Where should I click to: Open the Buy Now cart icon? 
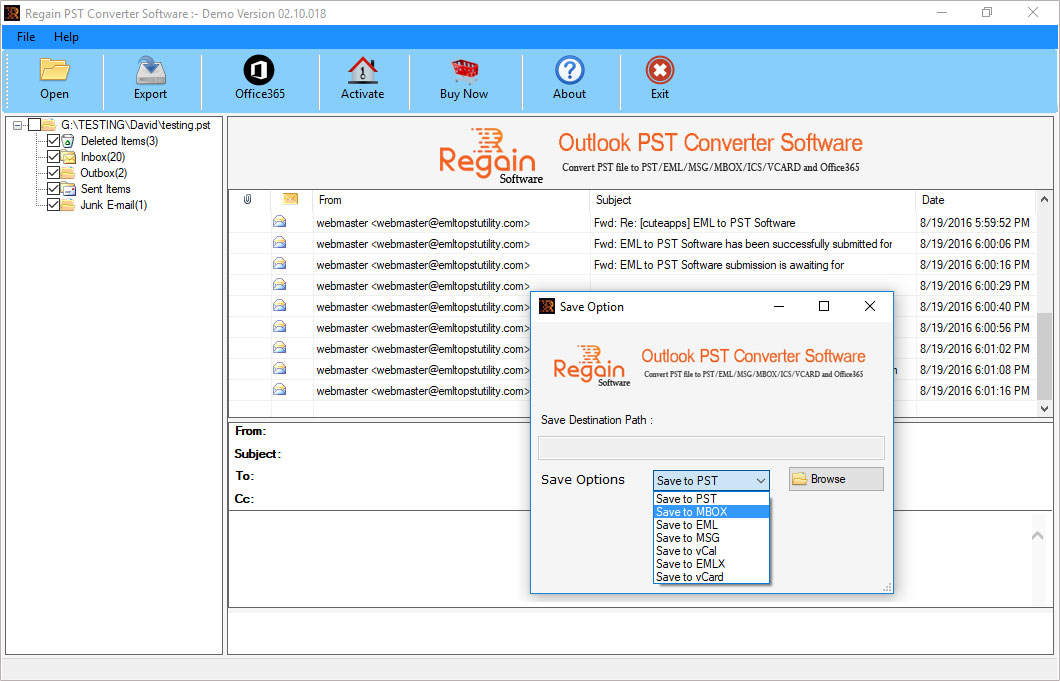[464, 70]
